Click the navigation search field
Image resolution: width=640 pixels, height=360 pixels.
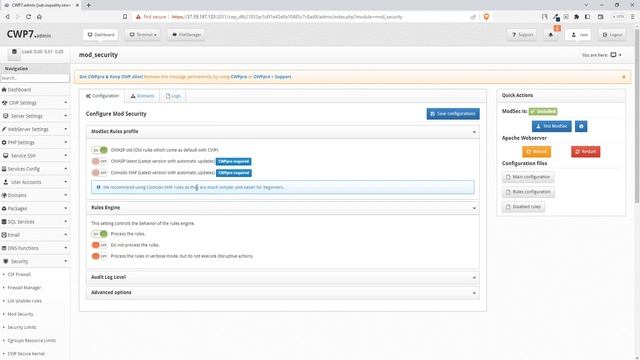[35, 78]
